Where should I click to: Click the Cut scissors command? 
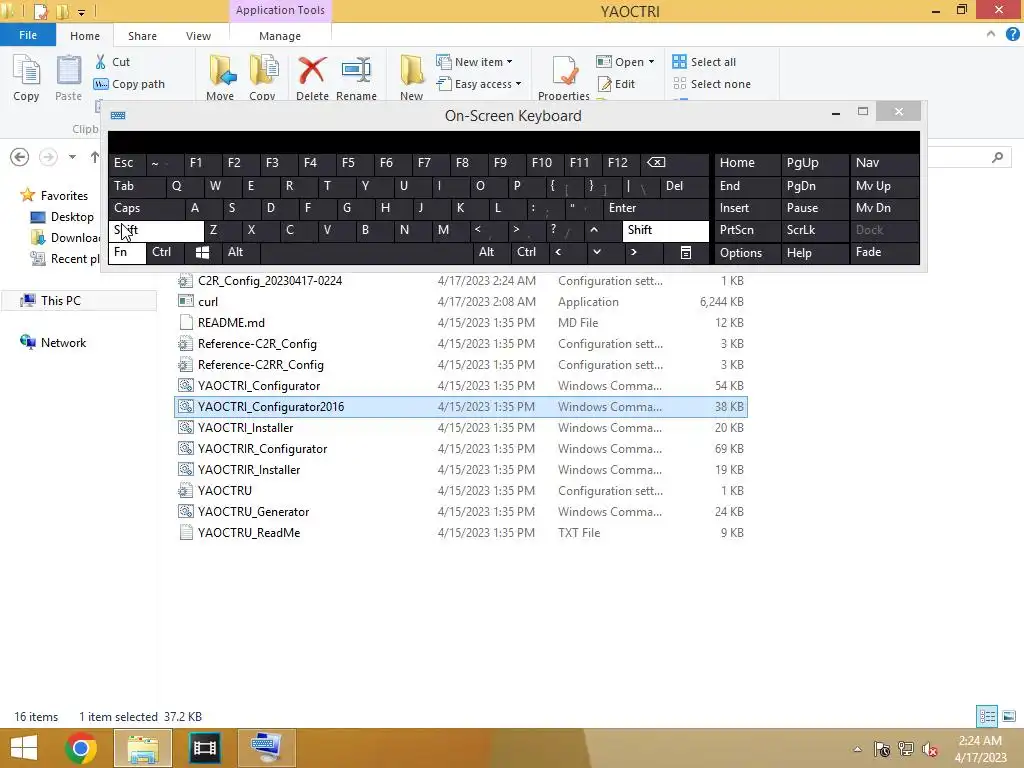112,62
